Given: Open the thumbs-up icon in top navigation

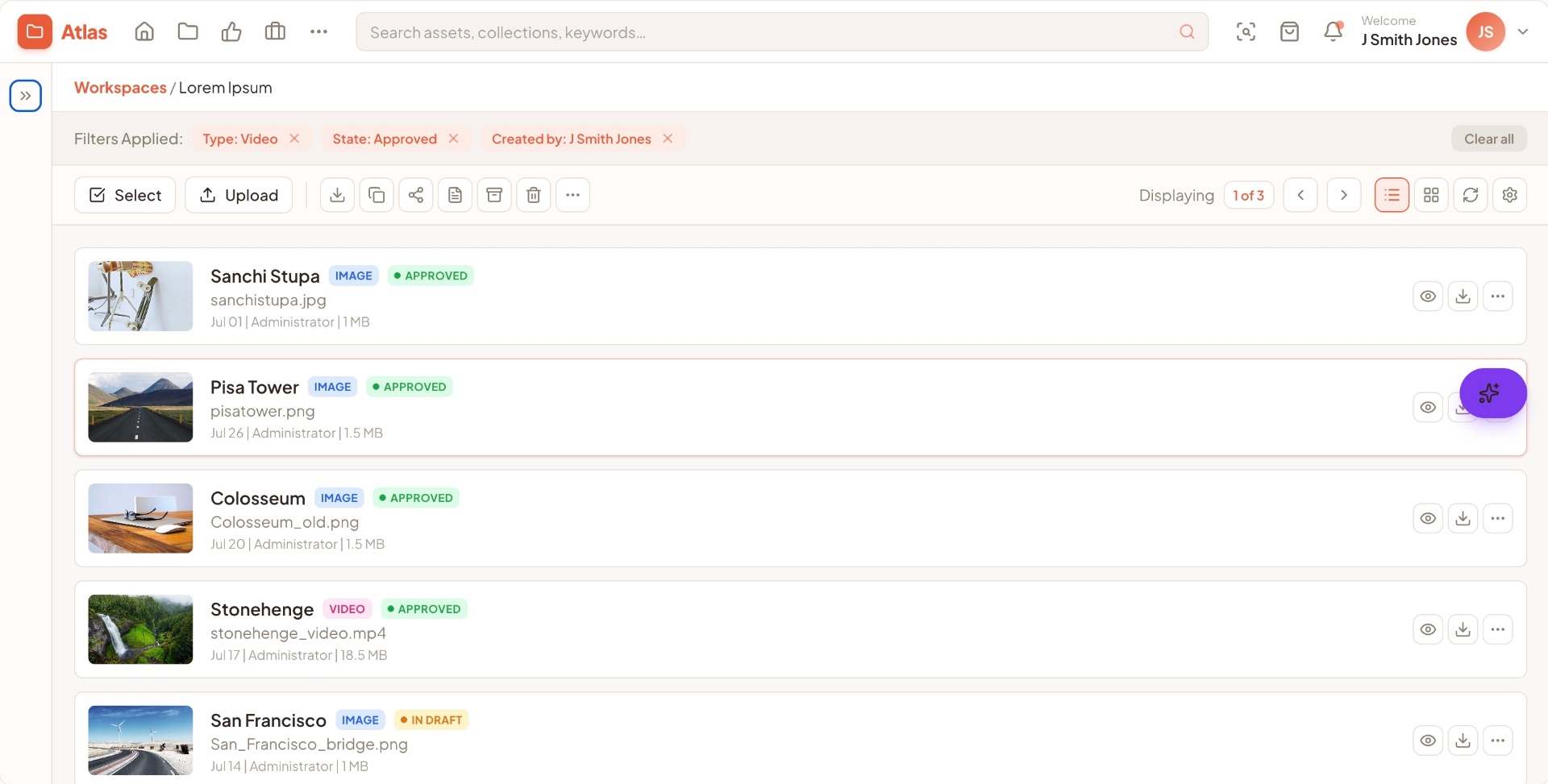Looking at the screenshot, I should (231, 32).
